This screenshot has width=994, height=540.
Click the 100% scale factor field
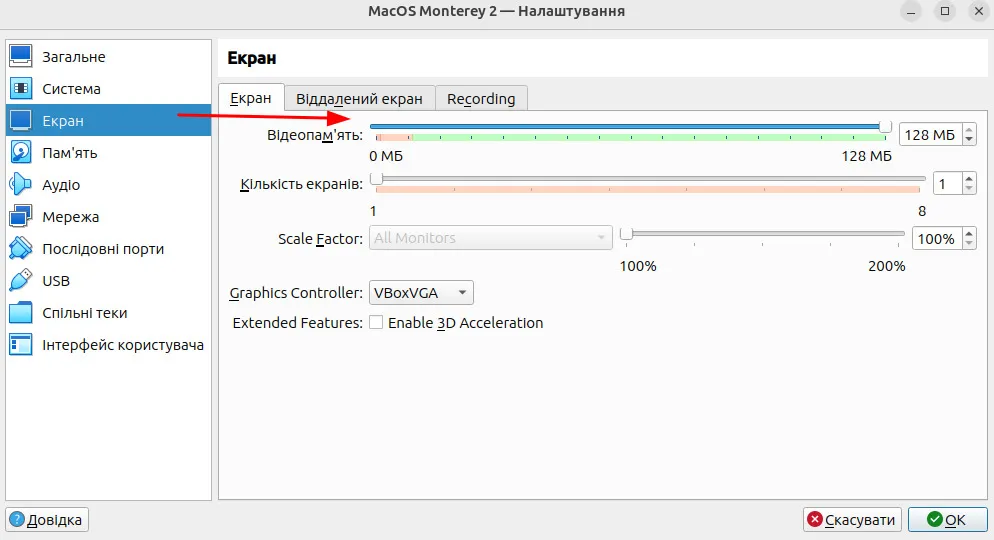point(937,239)
